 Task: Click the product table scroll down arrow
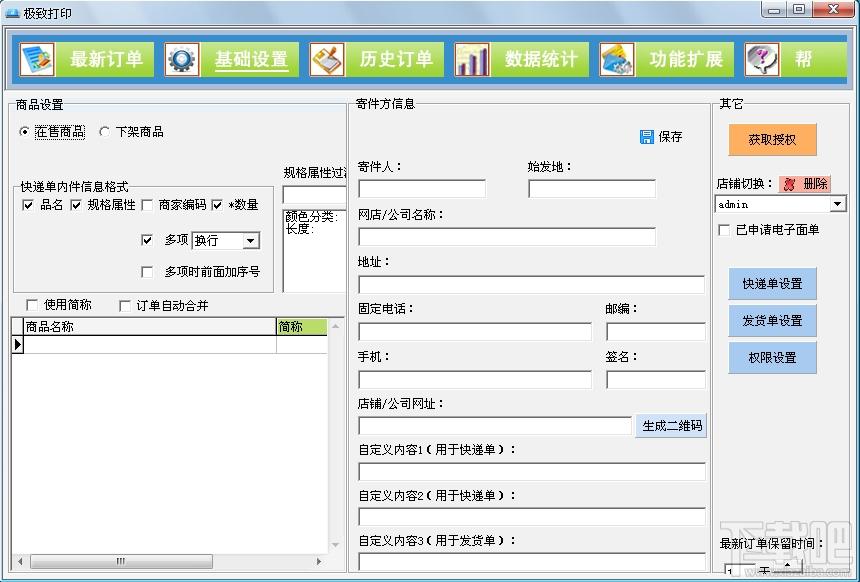pos(335,545)
